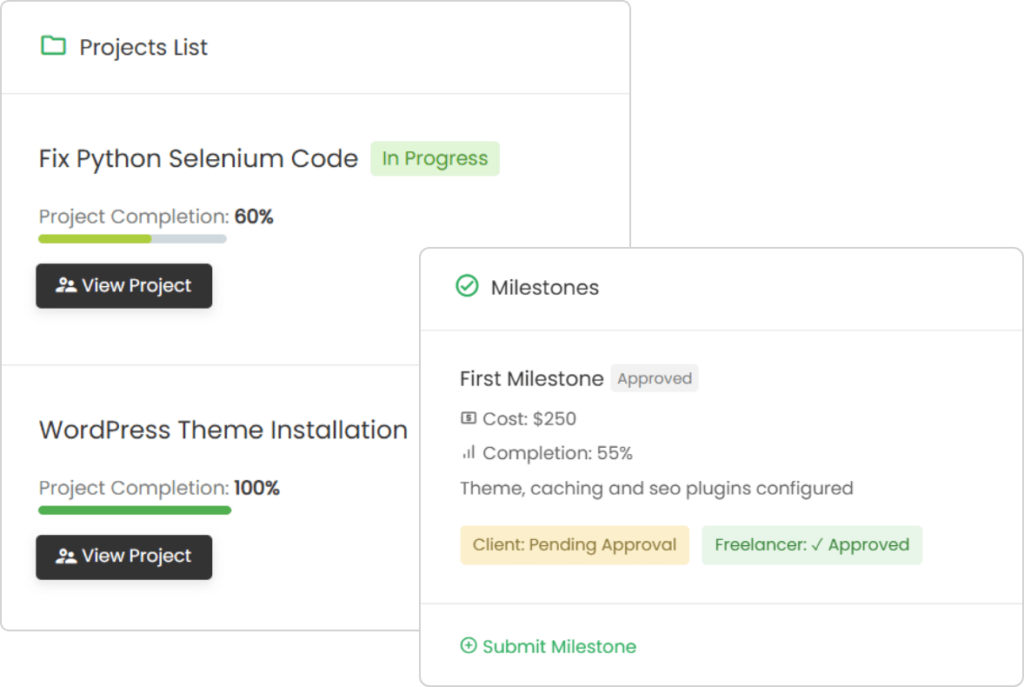
Task: Open the Fix Python Selenium Code project
Action: pyautogui.click(x=124, y=286)
